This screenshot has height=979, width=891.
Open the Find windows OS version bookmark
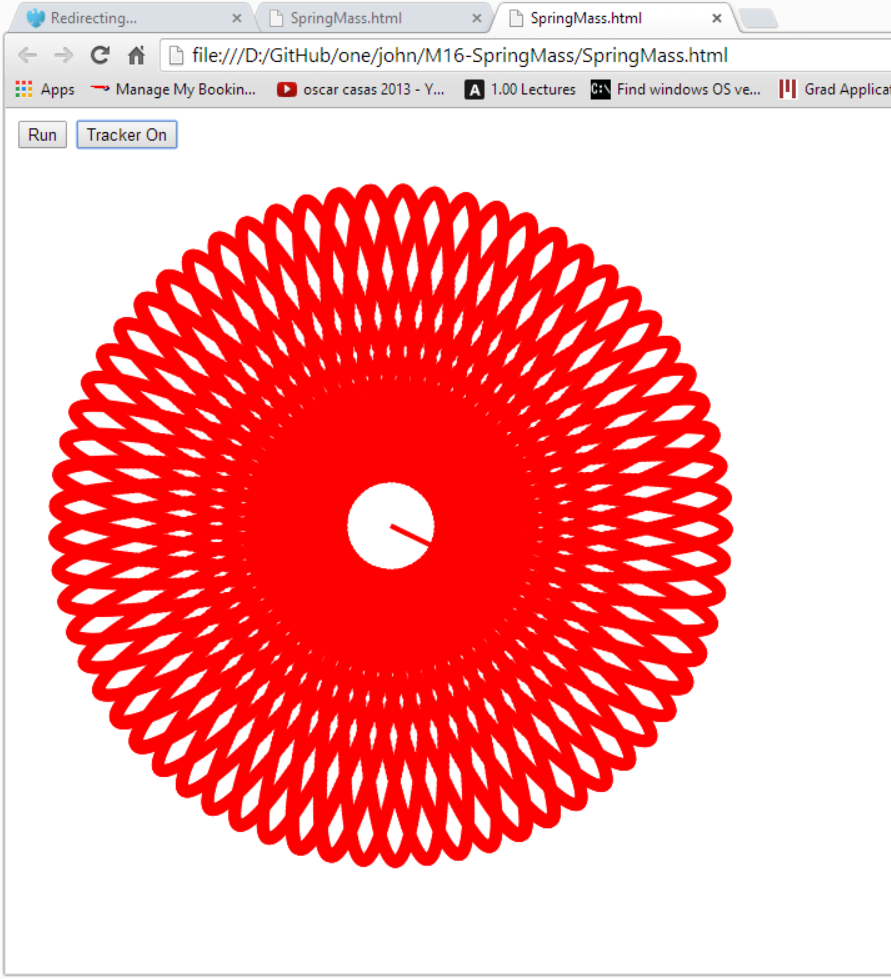point(676,89)
